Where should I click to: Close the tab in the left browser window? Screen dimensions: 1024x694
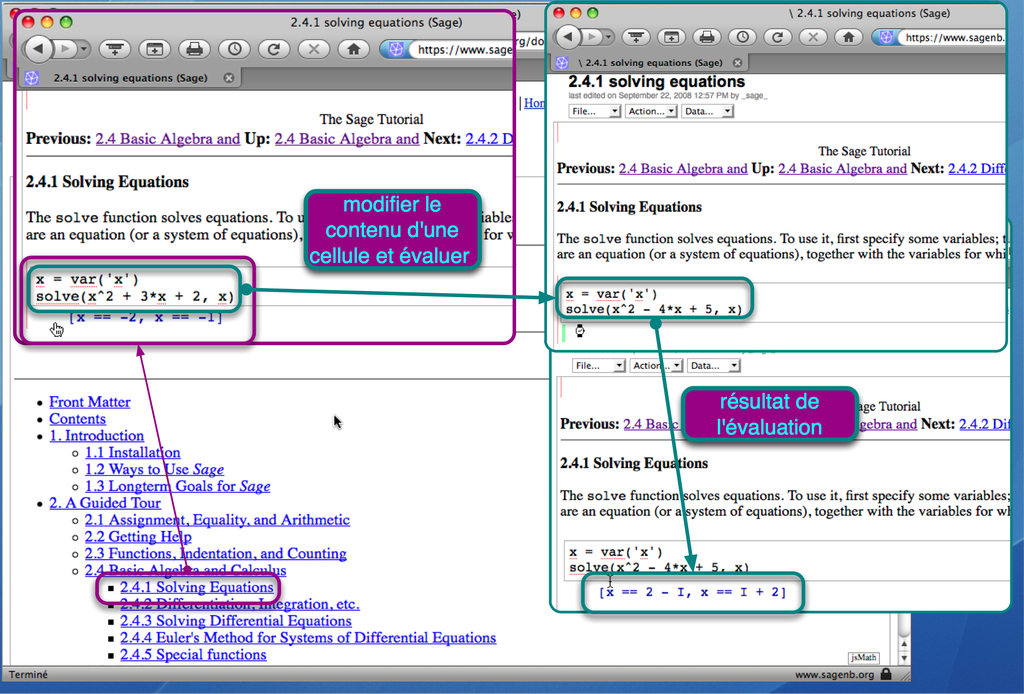tap(229, 78)
